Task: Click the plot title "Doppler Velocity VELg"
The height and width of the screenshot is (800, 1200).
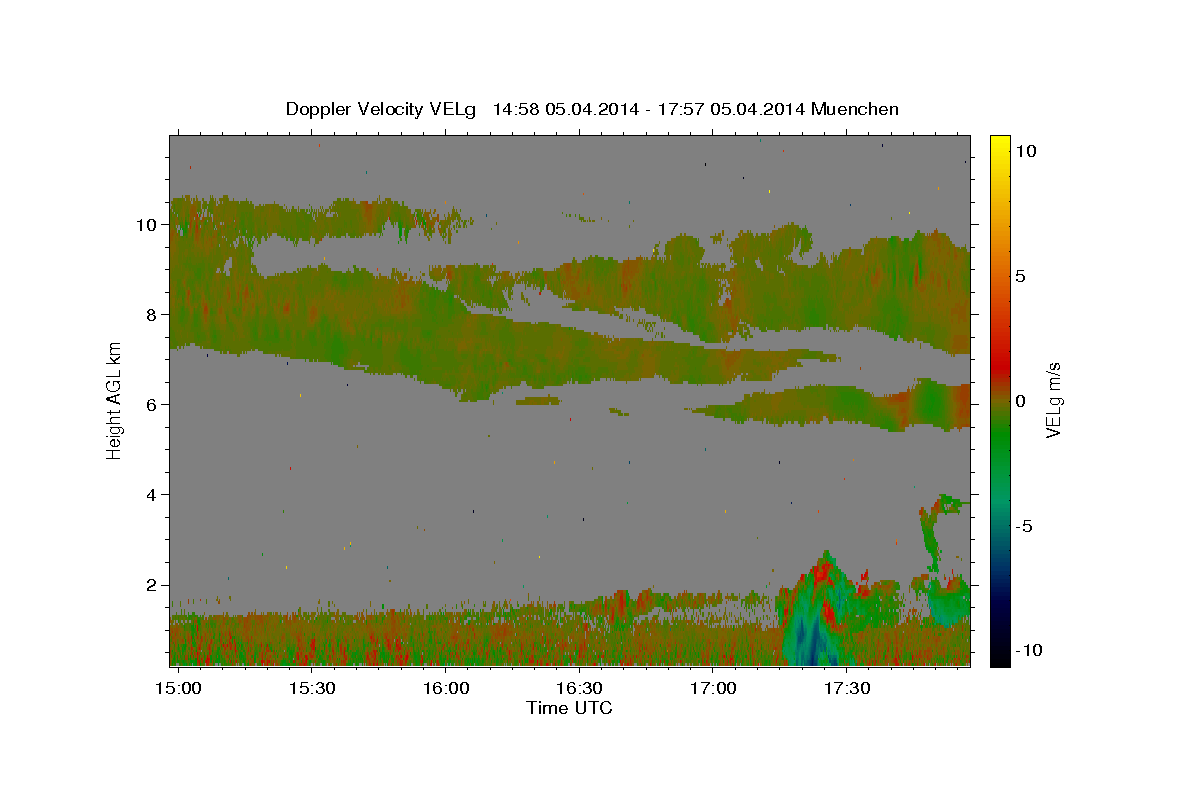Action: pyautogui.click(x=381, y=109)
